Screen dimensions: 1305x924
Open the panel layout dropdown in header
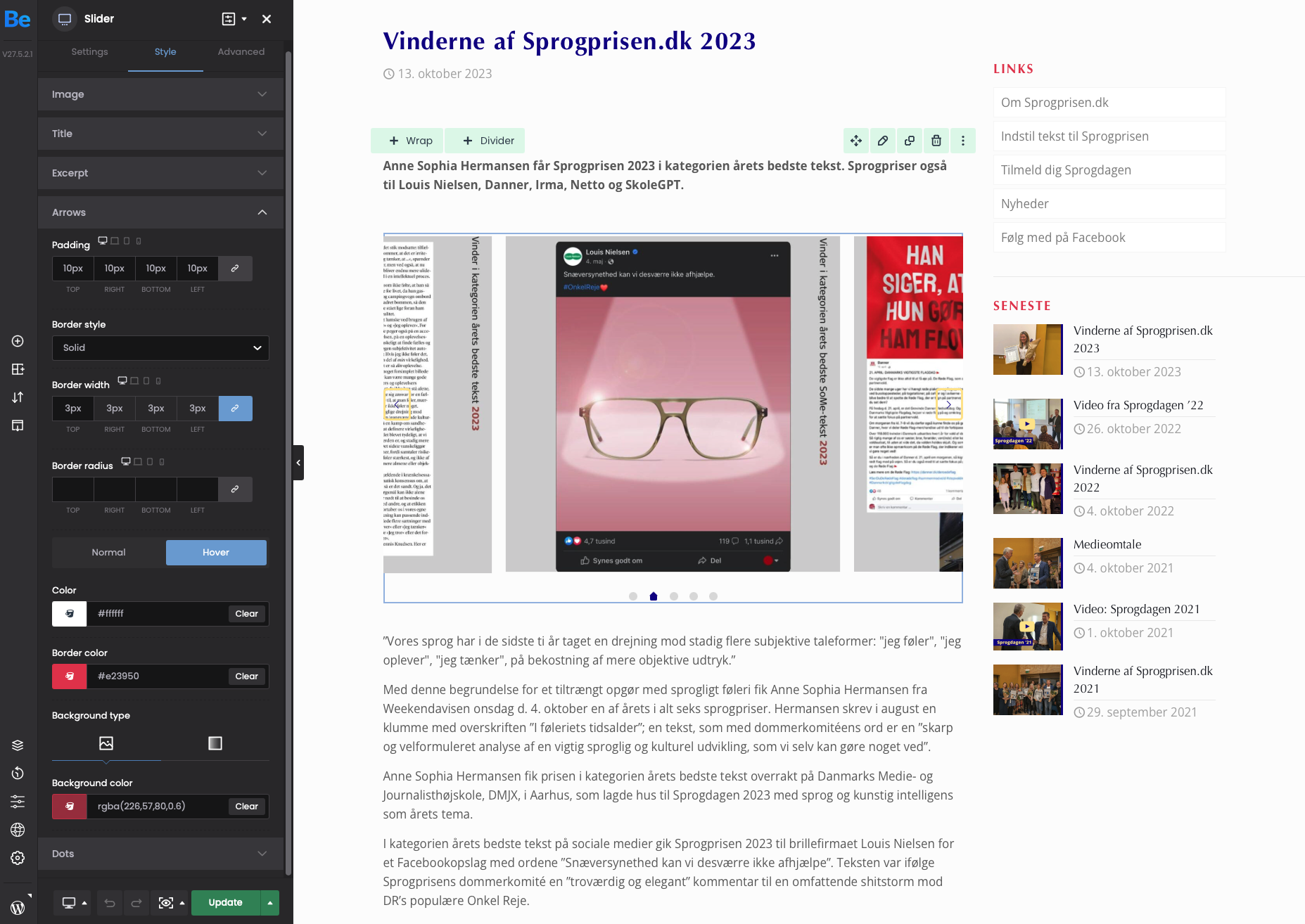(234, 19)
